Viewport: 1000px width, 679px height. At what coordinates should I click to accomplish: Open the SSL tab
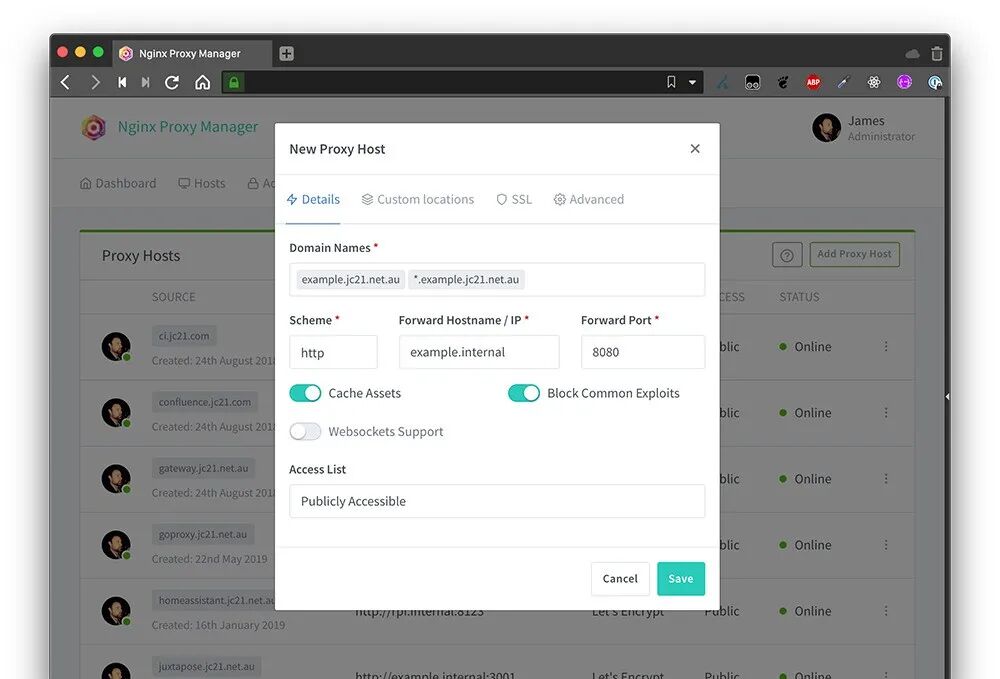click(x=514, y=200)
